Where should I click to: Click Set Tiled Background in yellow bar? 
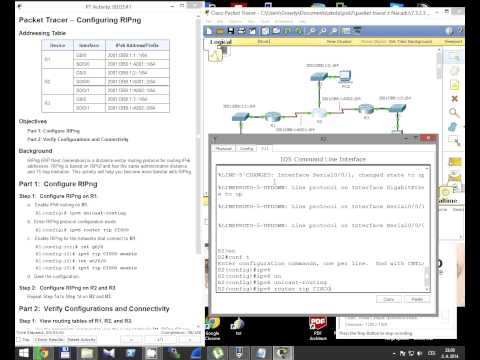[x=410, y=42]
